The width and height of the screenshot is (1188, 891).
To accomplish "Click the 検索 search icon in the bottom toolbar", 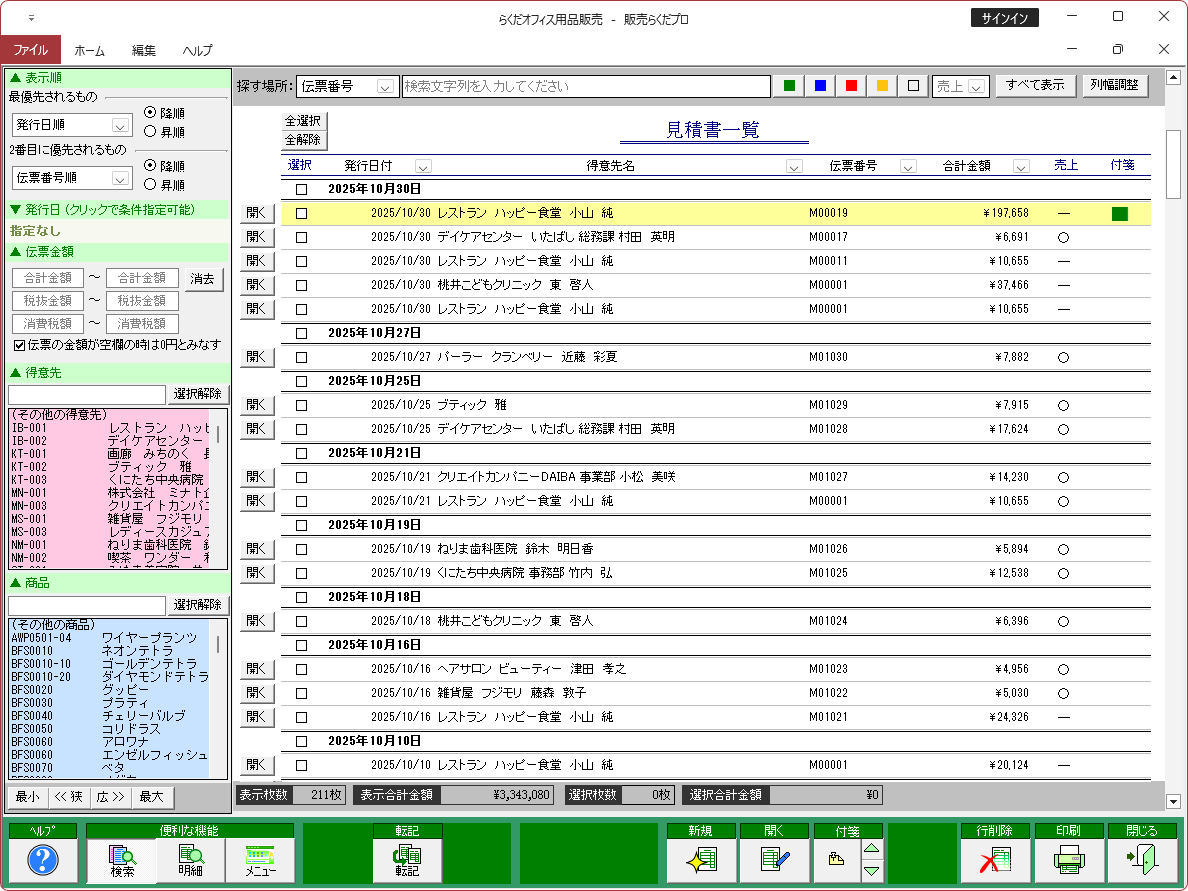I will pyautogui.click(x=122, y=861).
